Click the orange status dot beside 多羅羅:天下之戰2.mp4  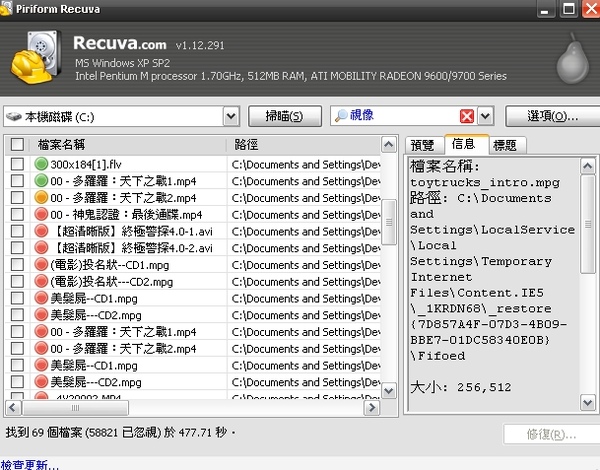[41, 197]
